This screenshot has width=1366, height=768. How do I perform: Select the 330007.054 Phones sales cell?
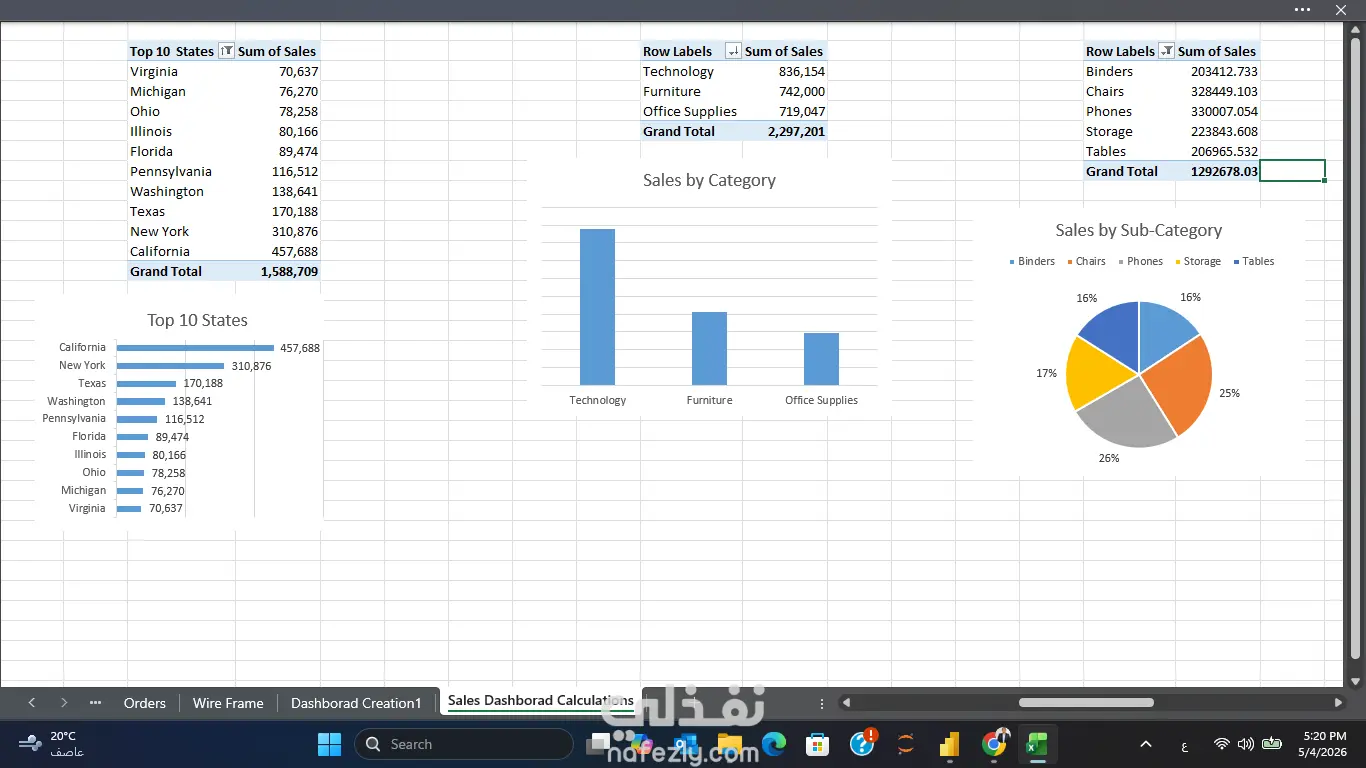pyautogui.click(x=1218, y=111)
